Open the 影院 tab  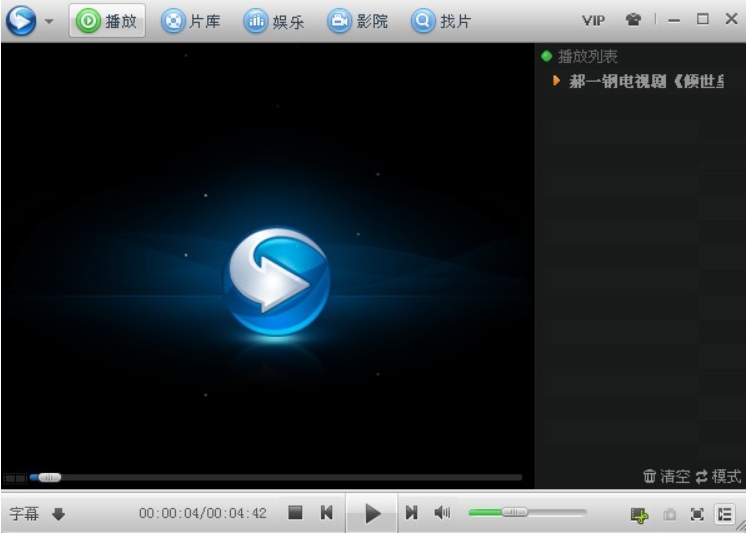point(359,20)
